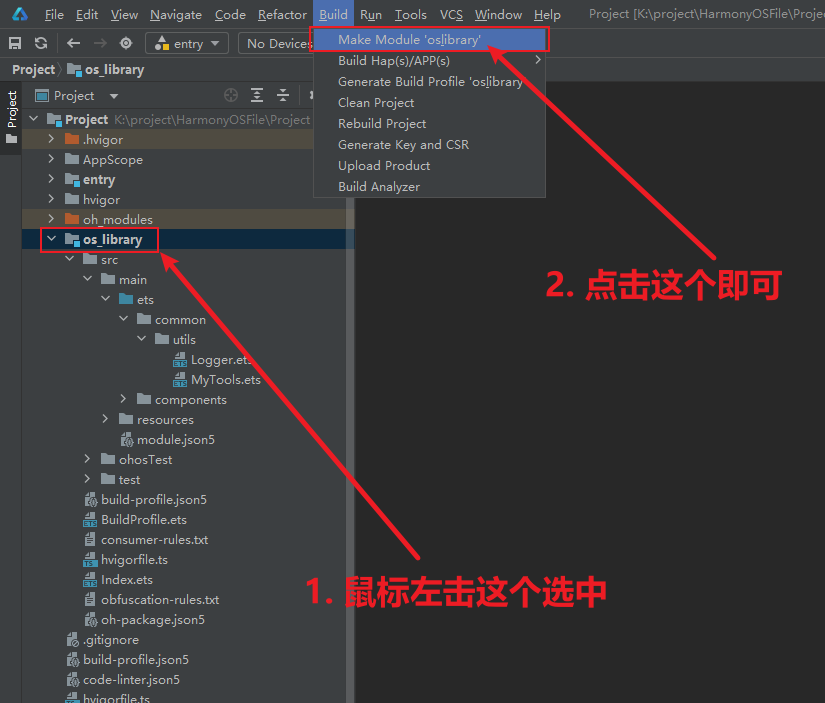Click the target/locate icon in toolbar
Viewport: 825px width, 703px height.
click(126, 43)
